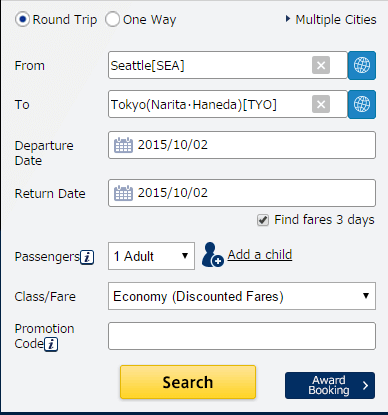The height and width of the screenshot is (415, 388).
Task: Focus the Promotion Code text field
Action: pyautogui.click(x=242, y=336)
